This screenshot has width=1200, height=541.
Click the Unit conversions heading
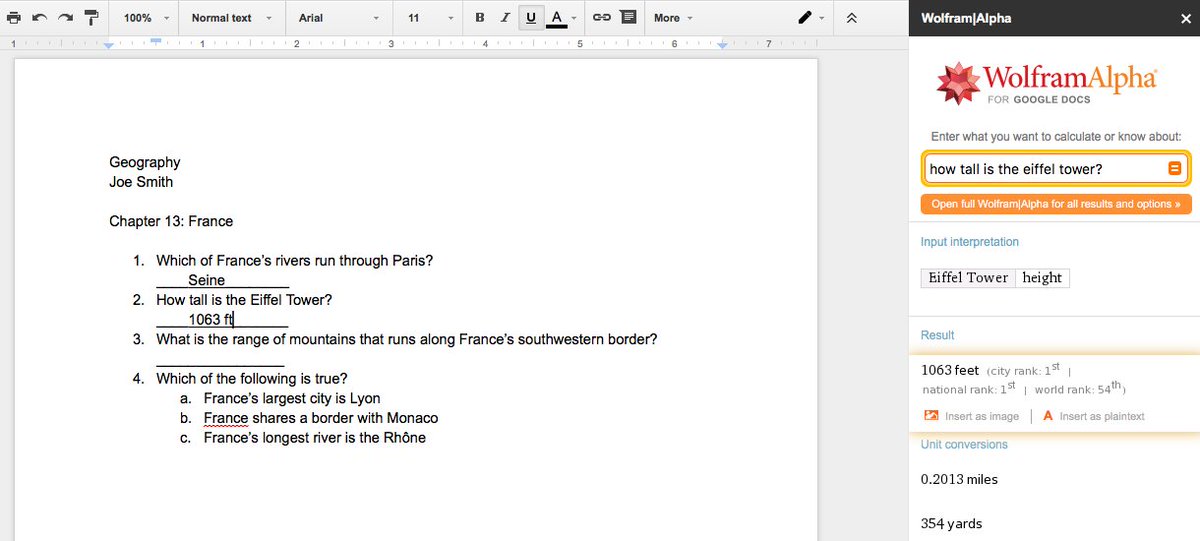(964, 444)
